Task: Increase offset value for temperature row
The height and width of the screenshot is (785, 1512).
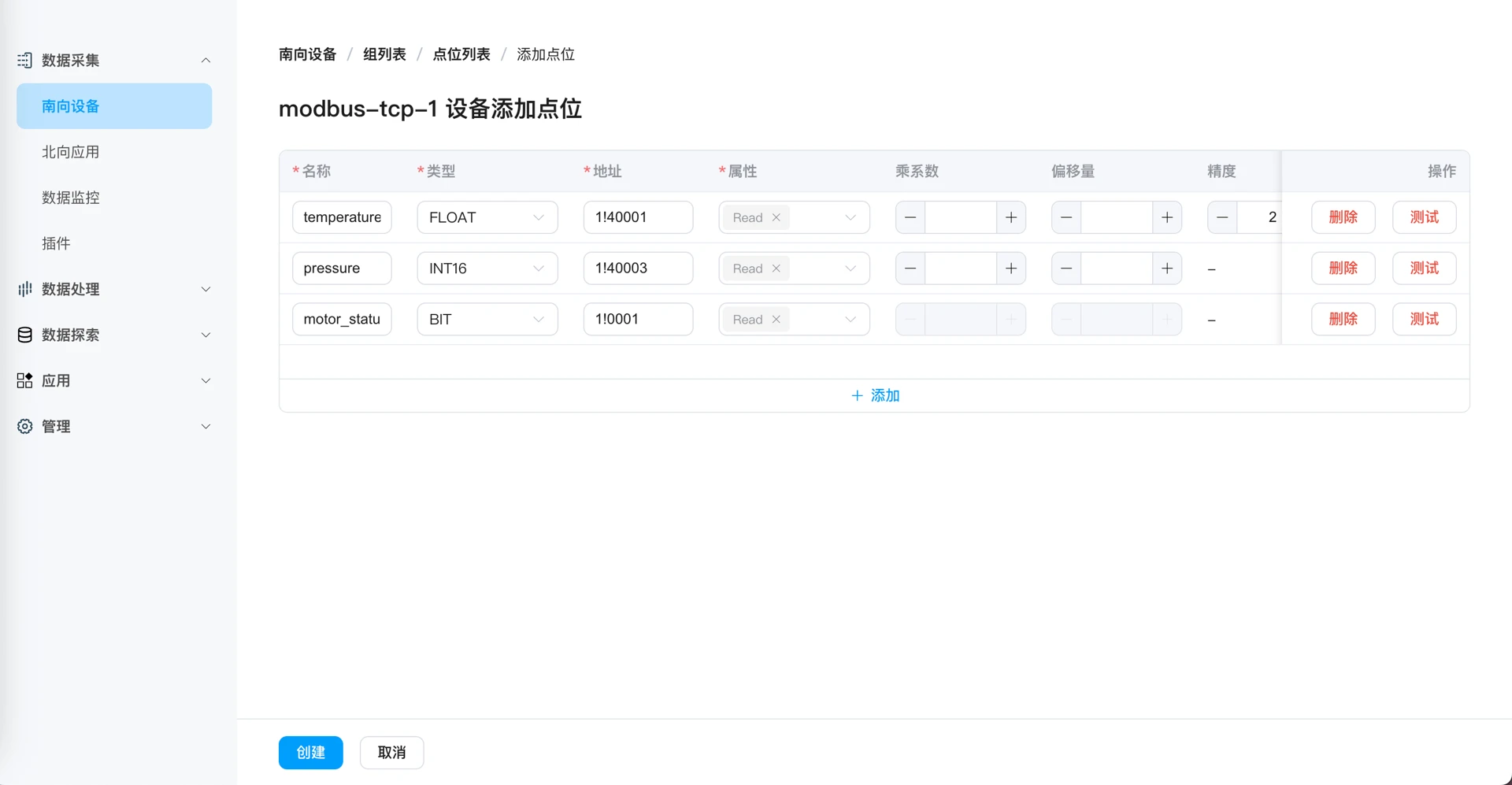Action: (x=1166, y=217)
